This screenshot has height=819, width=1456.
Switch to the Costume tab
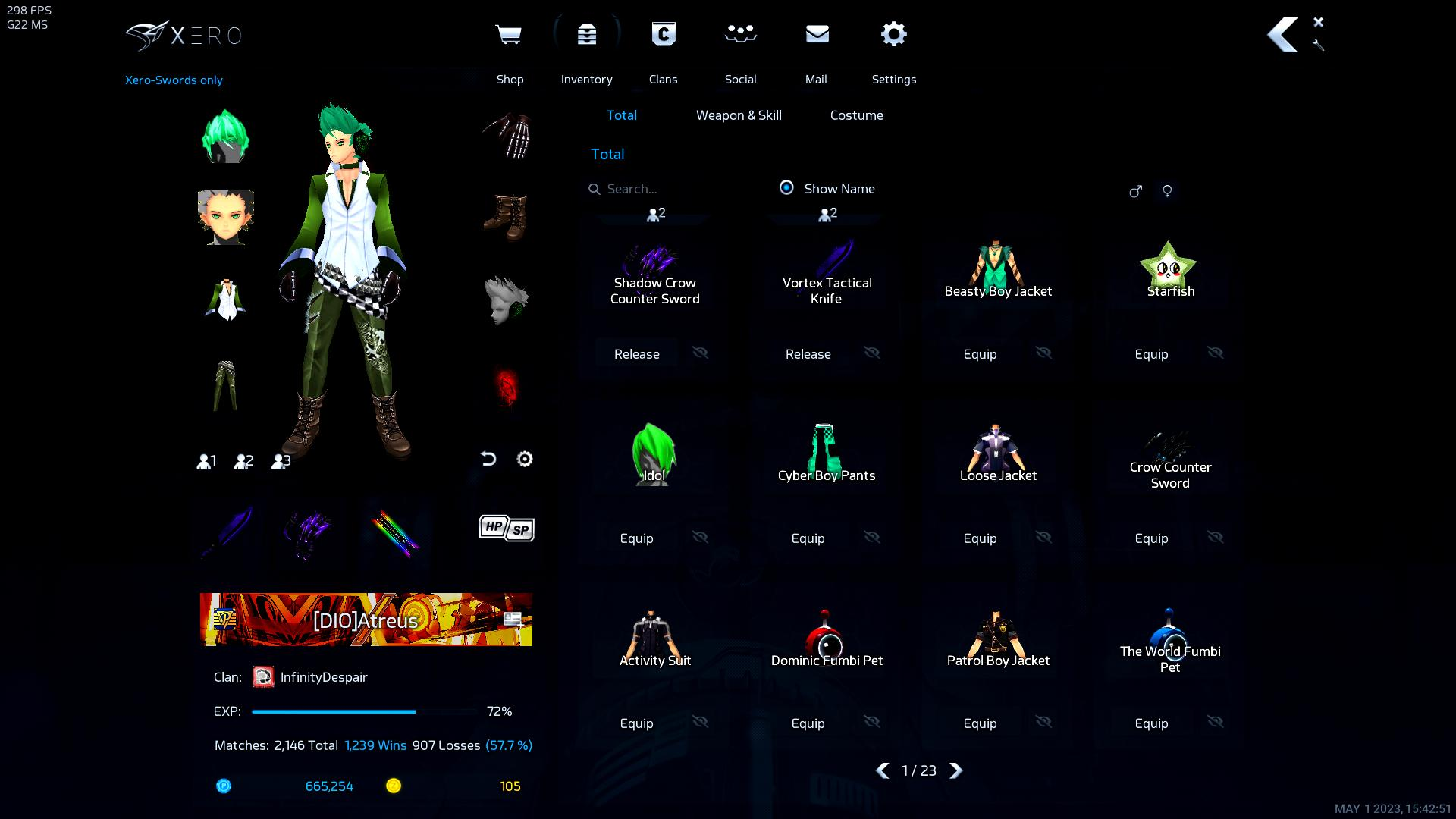click(x=856, y=115)
